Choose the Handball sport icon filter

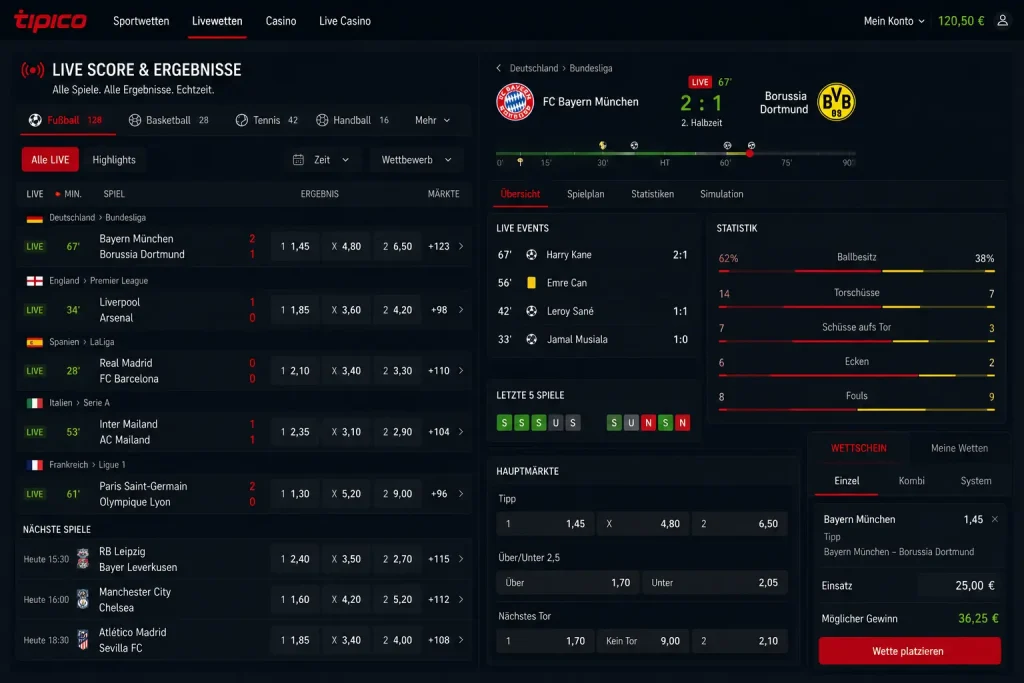tap(322, 120)
